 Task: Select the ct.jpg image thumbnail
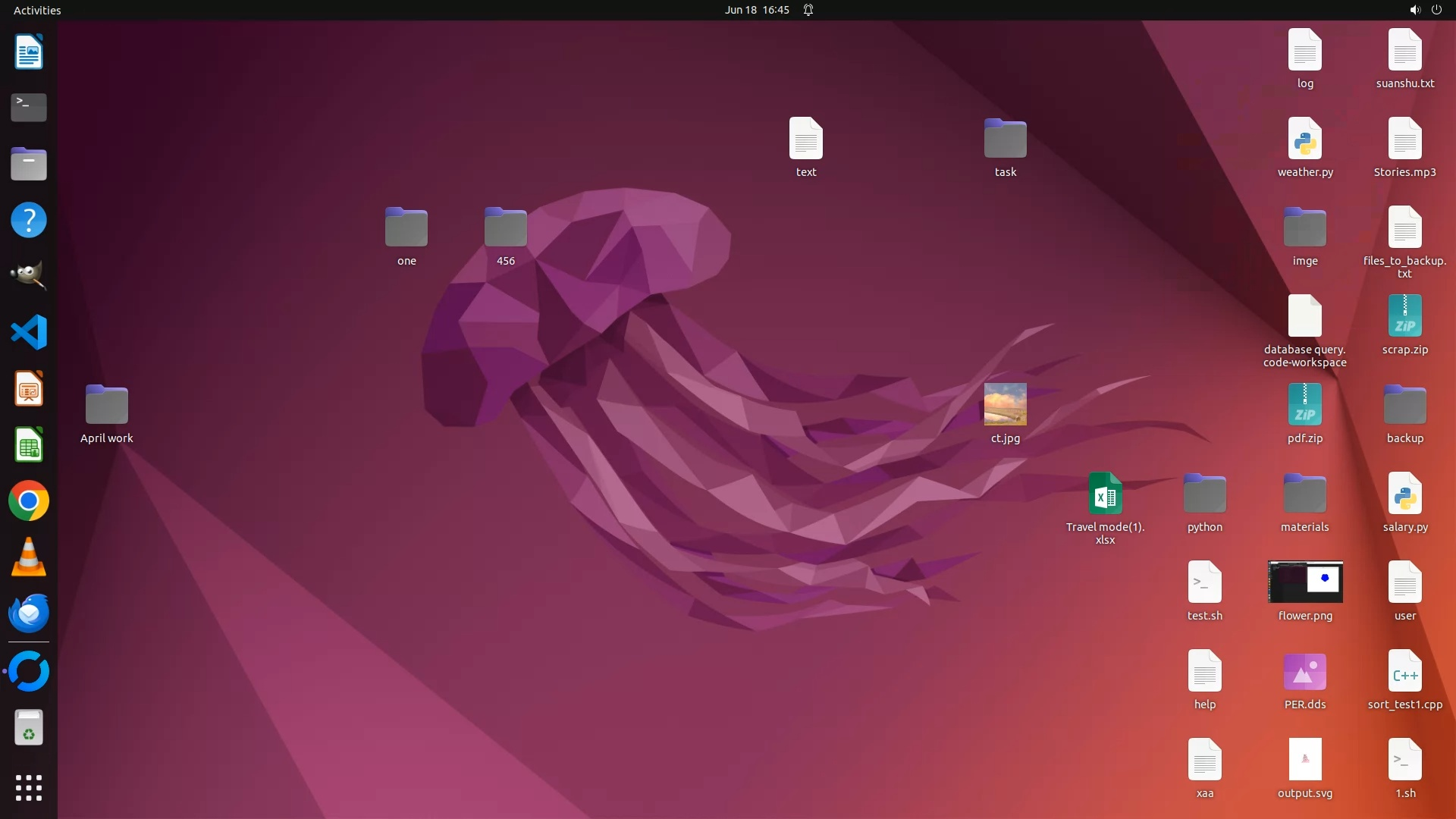(1005, 404)
